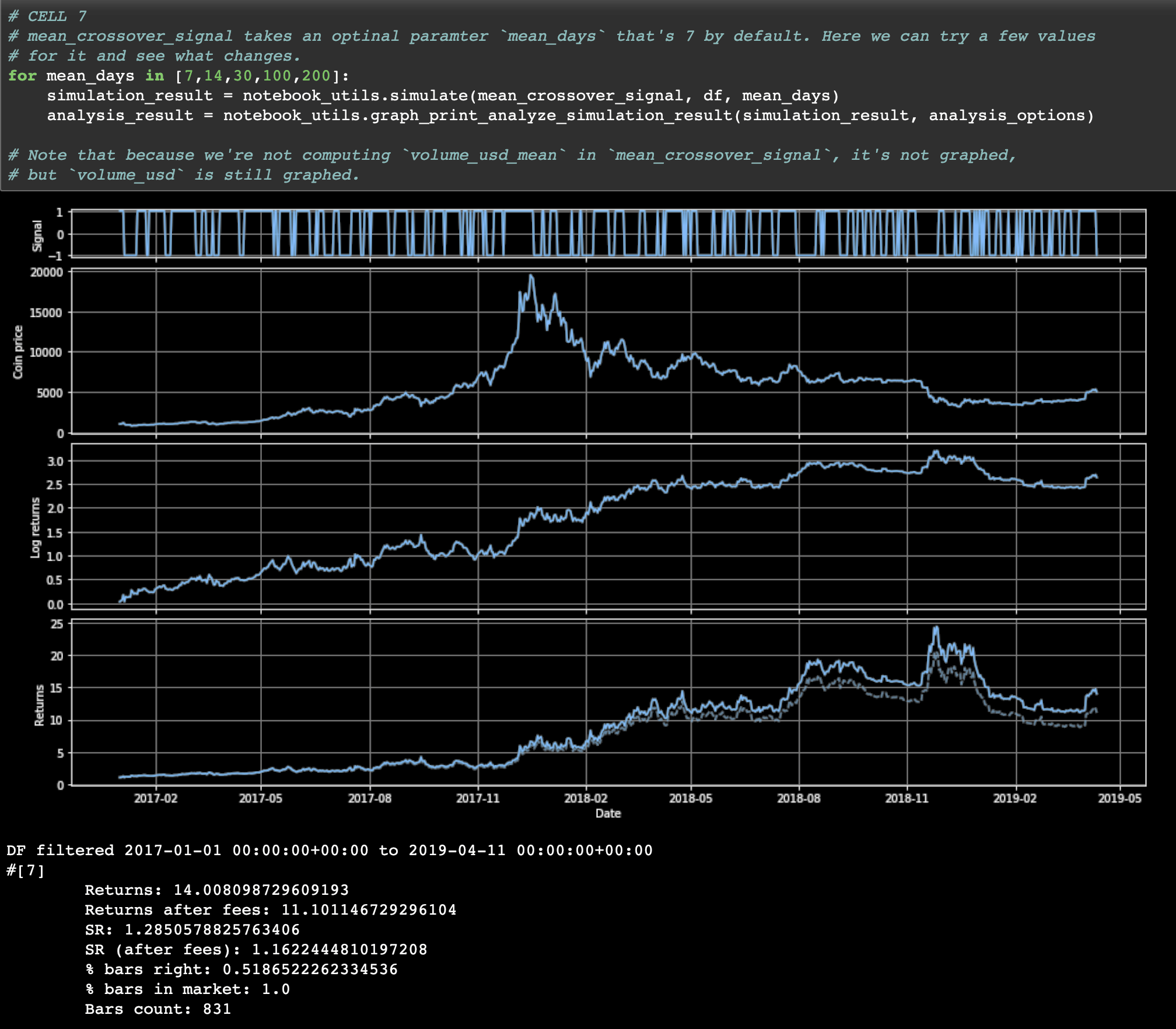The image size is (1176, 1029).
Task: Click the 'Bars count: 831' output line
Action: (x=158, y=1009)
